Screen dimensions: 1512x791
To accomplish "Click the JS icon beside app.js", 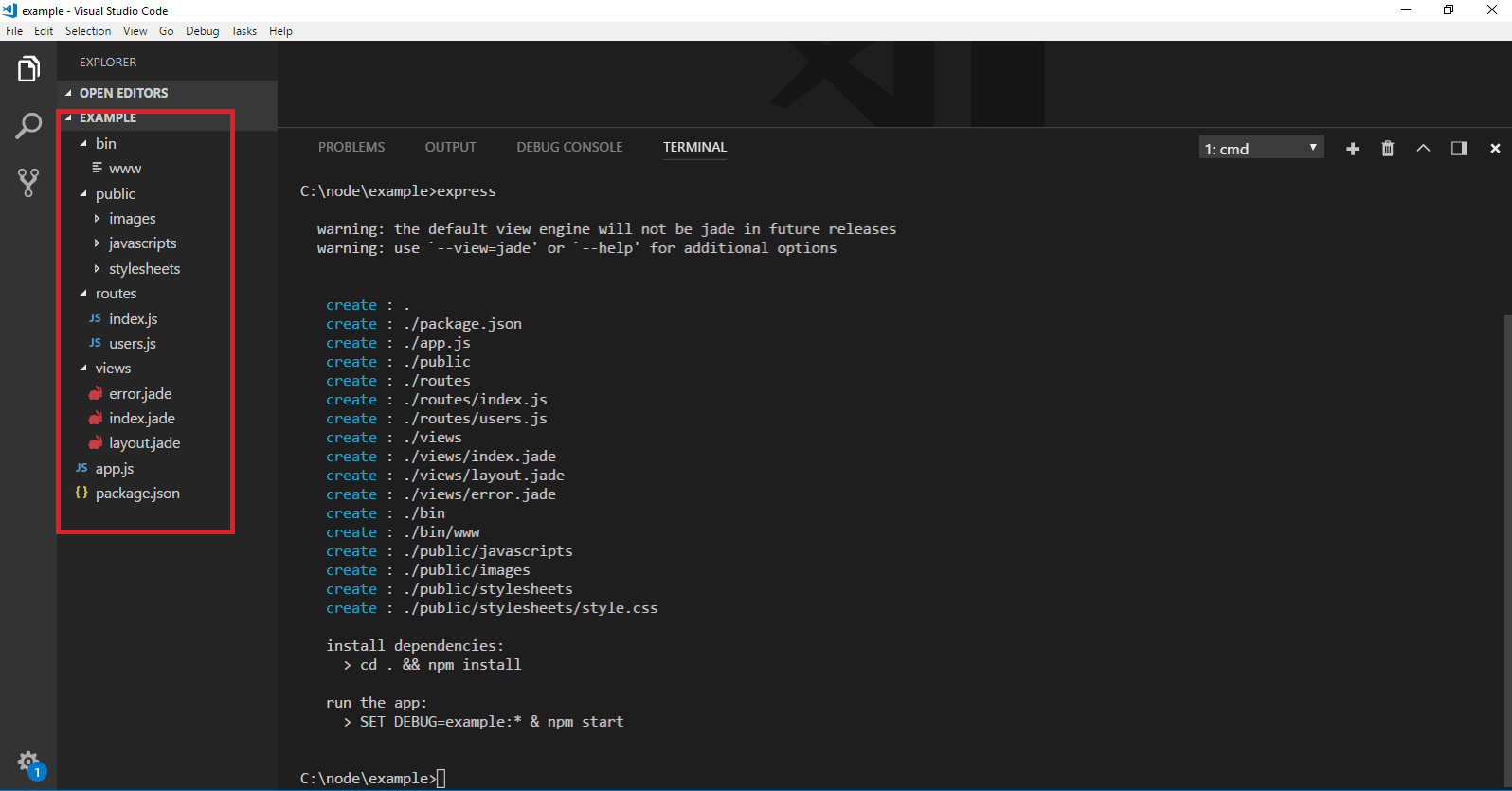I will click(x=81, y=468).
